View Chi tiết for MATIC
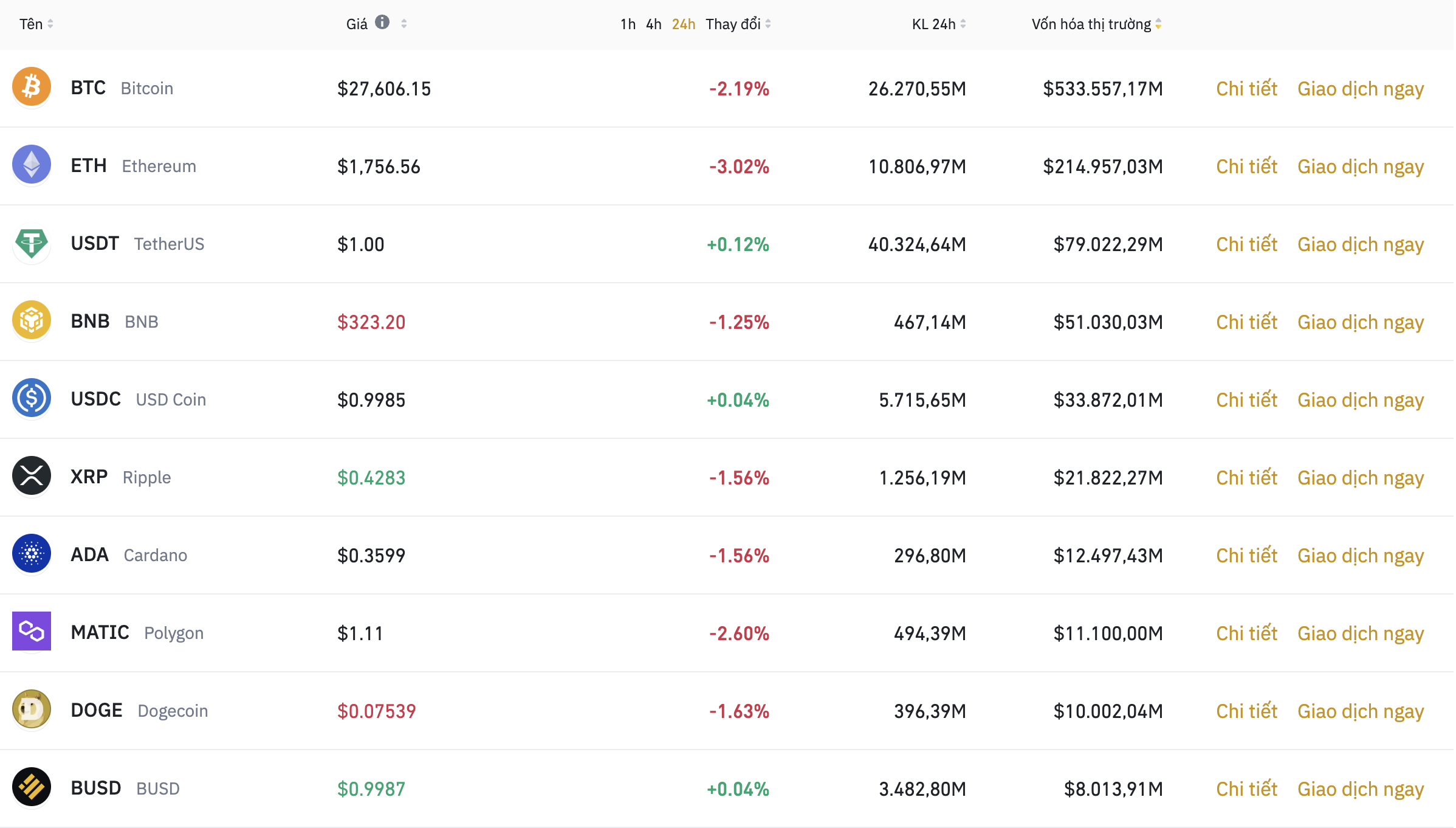The image size is (1456, 828). coord(1246,633)
